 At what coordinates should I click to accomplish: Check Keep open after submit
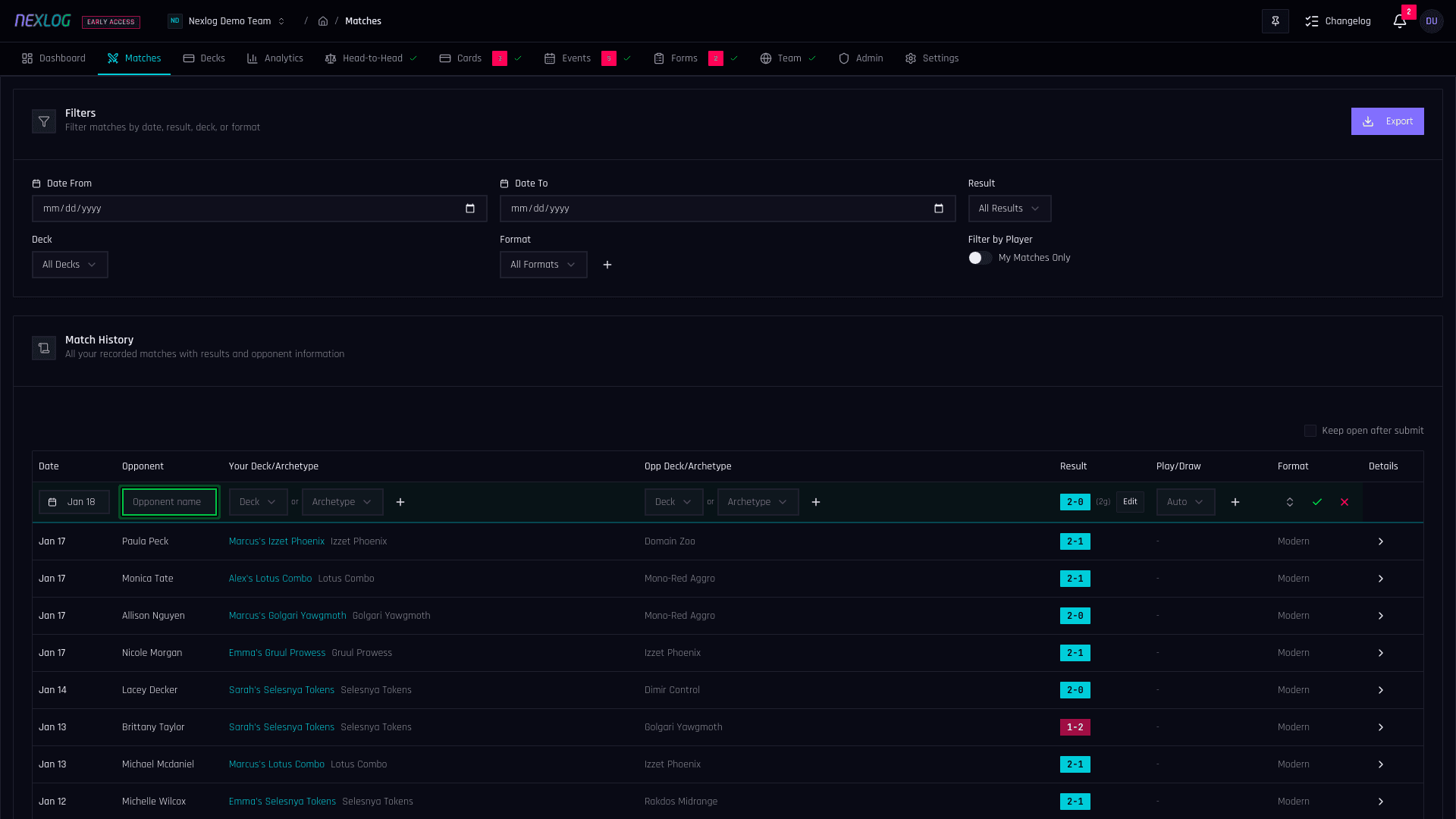click(1310, 431)
